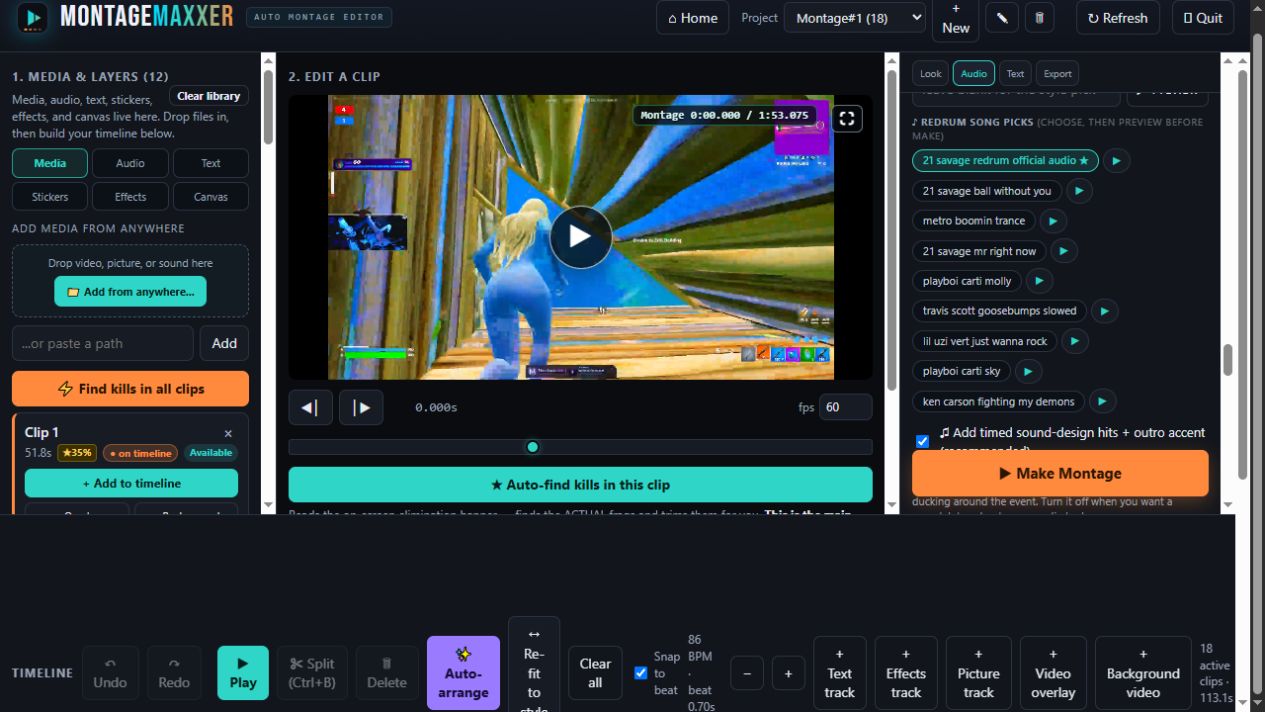
Task: Click Clear library button
Action: [x=209, y=96]
